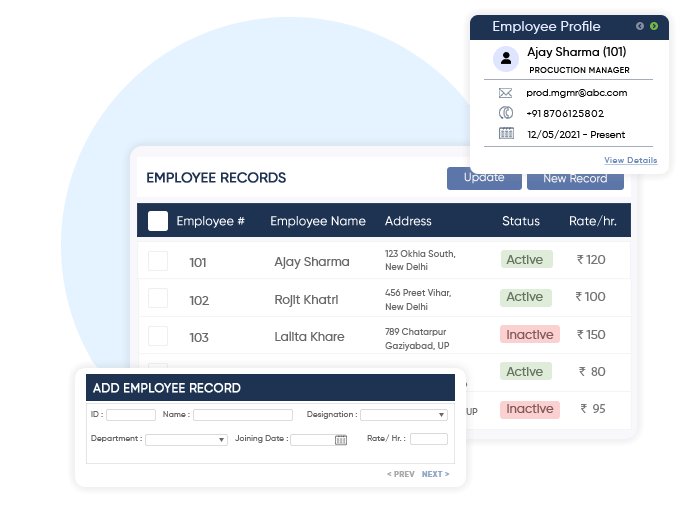Screen dimensions: 688x509
Task: Click the PREV pagination link
Action: [x=401, y=474]
